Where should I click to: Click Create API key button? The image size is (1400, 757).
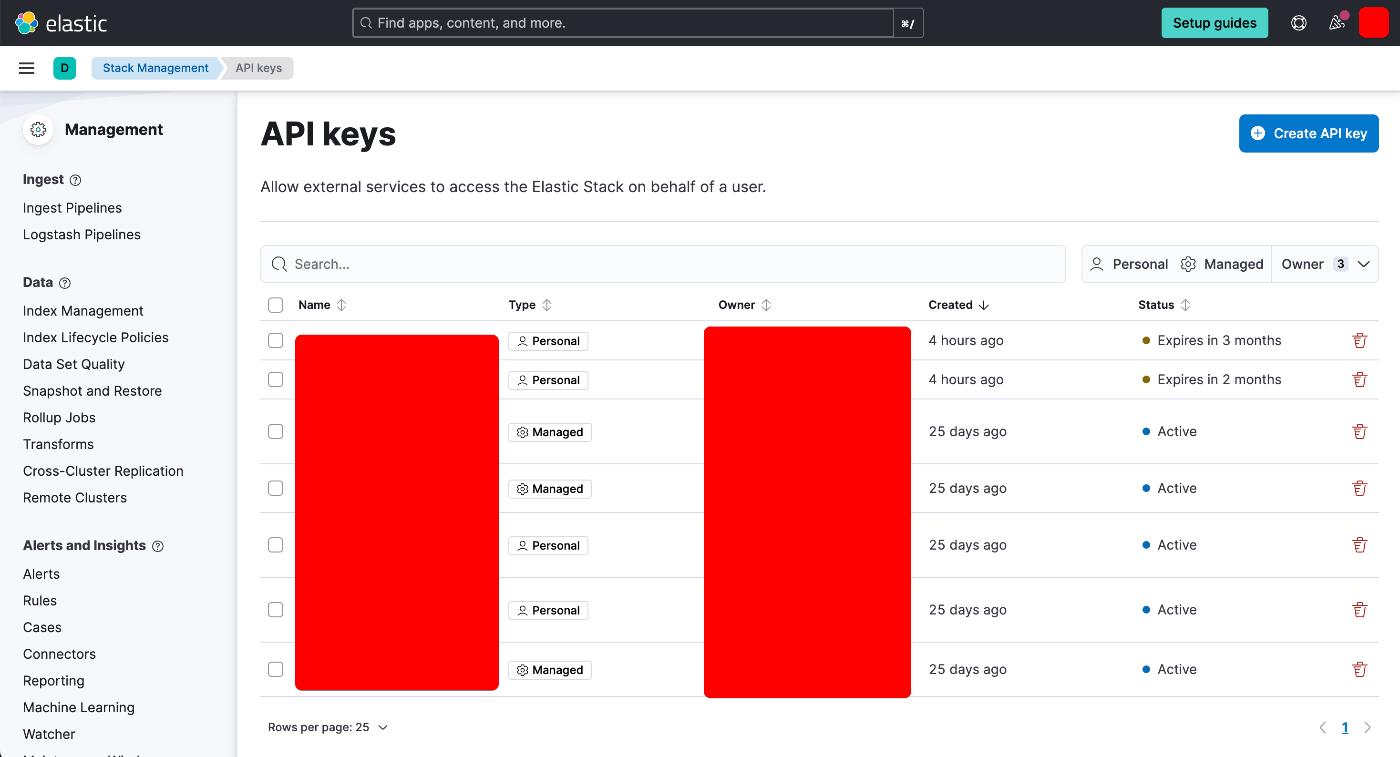1308,133
